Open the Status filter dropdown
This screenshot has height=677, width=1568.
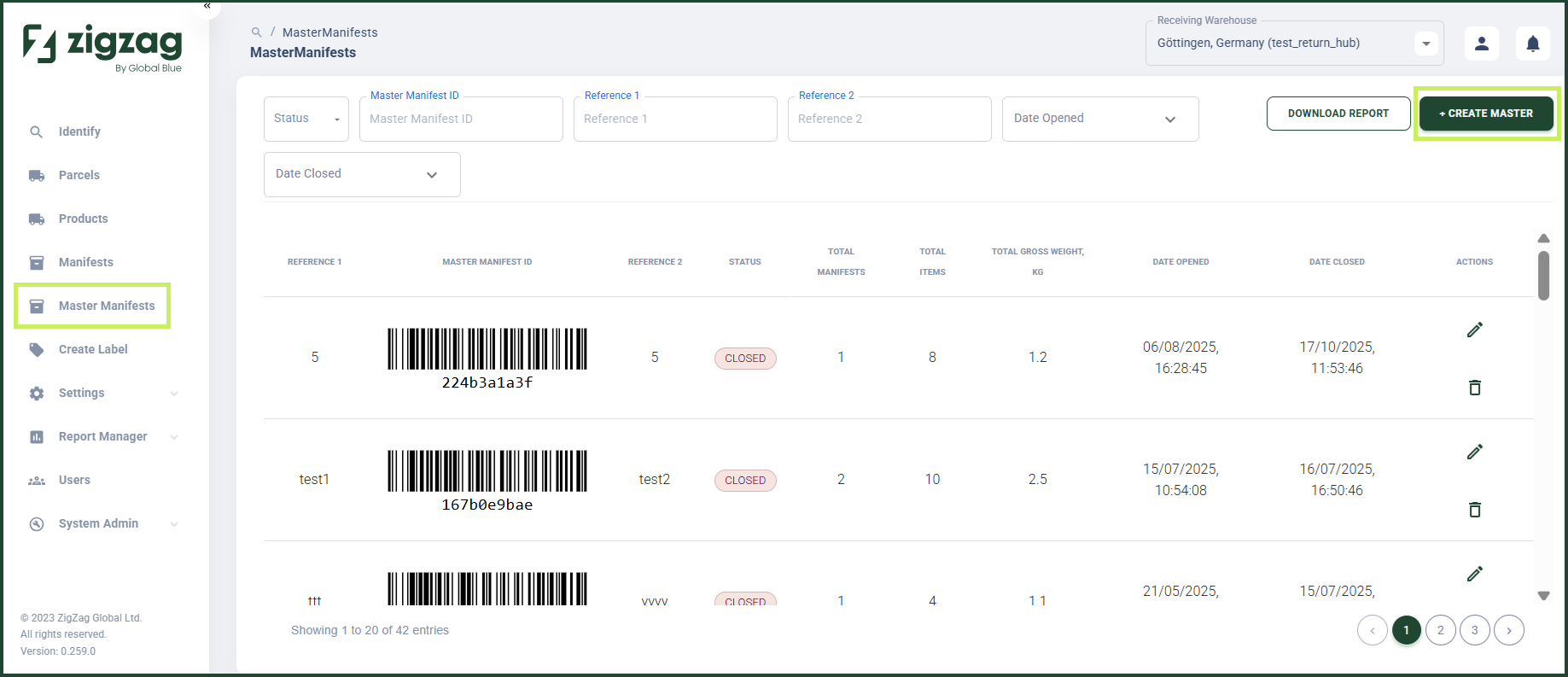pos(306,119)
